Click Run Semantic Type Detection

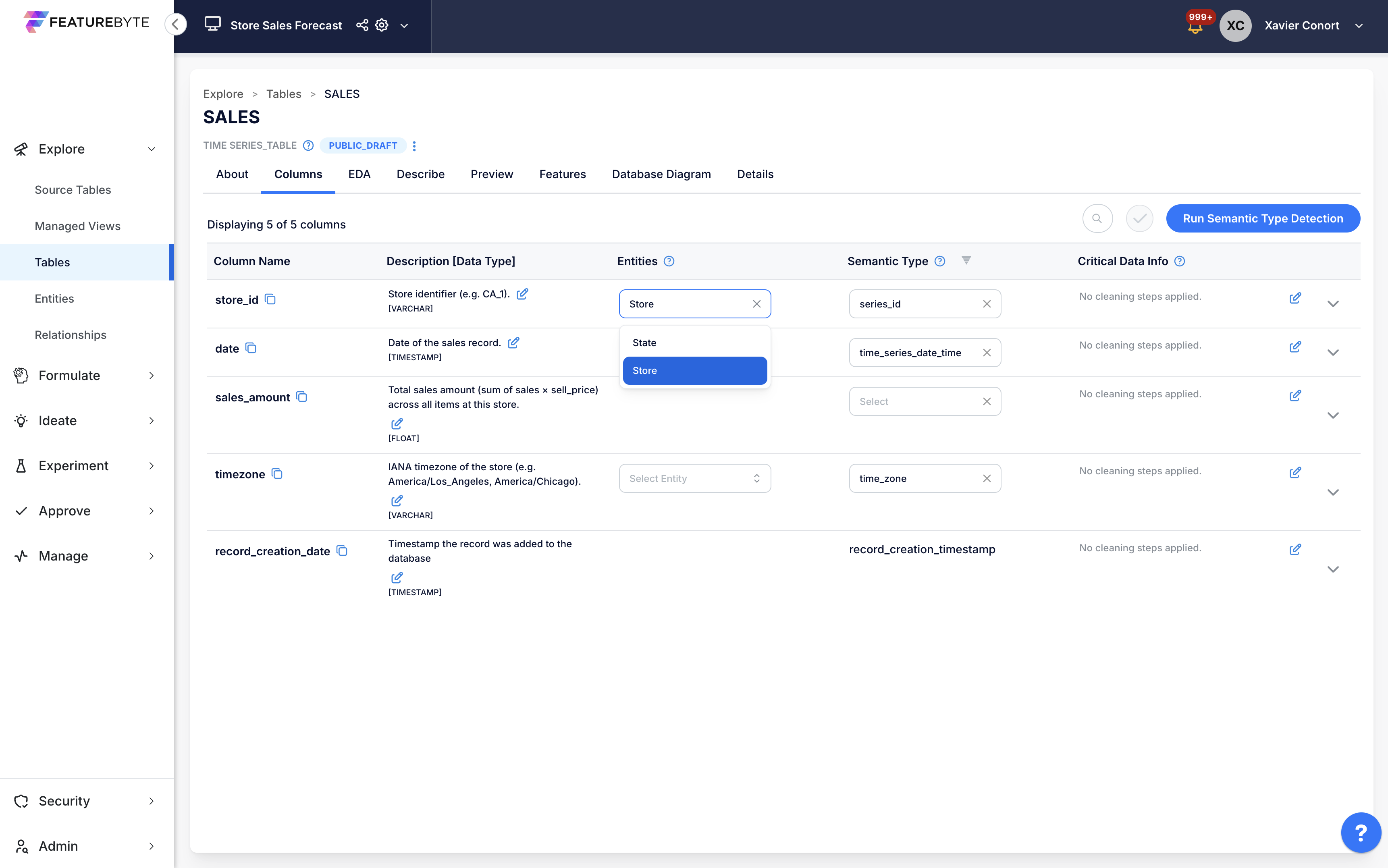(1263, 218)
